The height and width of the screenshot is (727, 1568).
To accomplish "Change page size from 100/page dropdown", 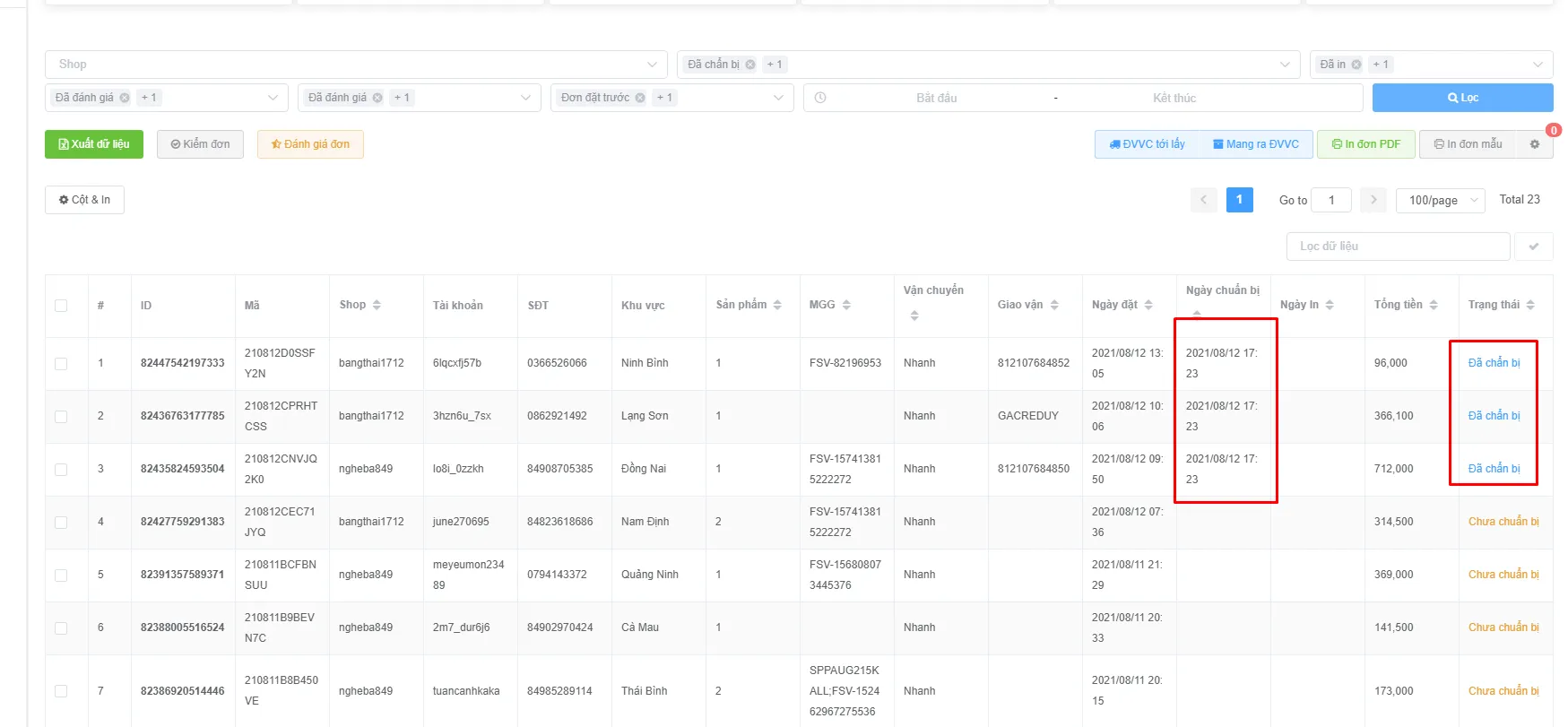I will (1441, 200).
